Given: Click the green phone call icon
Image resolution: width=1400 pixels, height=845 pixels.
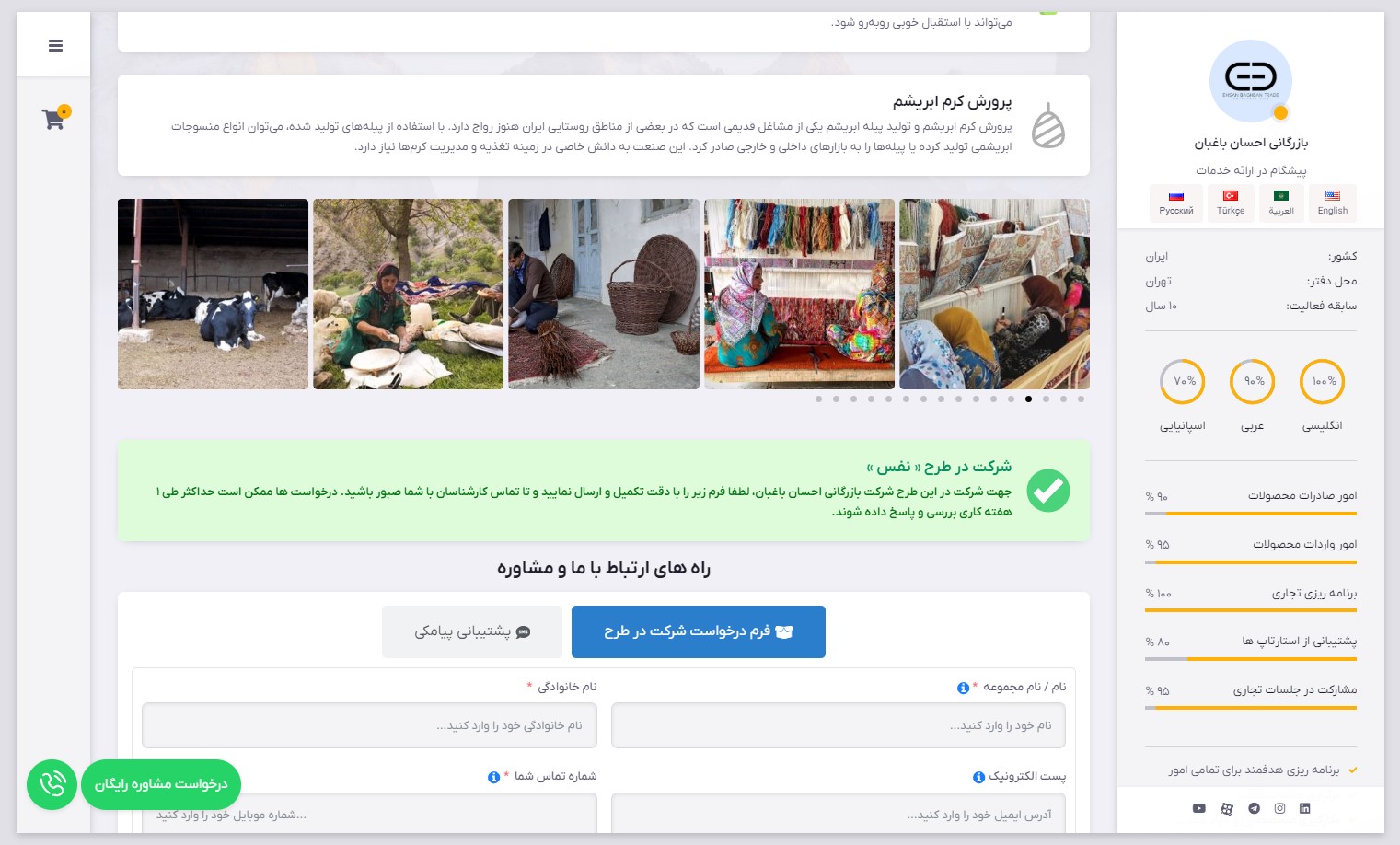Looking at the screenshot, I should click(52, 784).
